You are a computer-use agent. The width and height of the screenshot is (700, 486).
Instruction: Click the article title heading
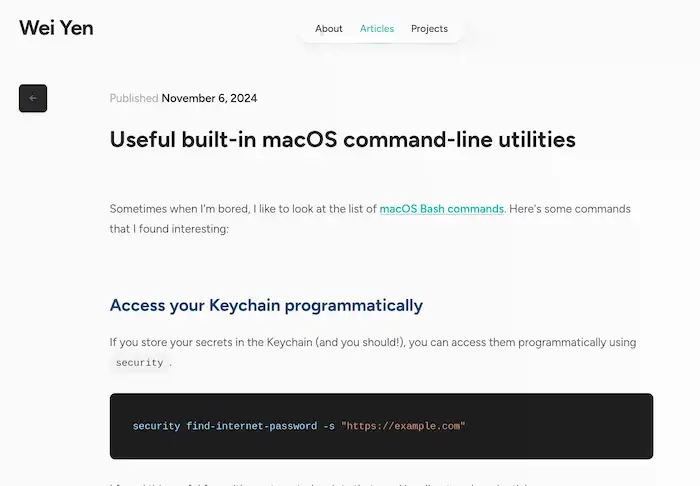pos(342,140)
